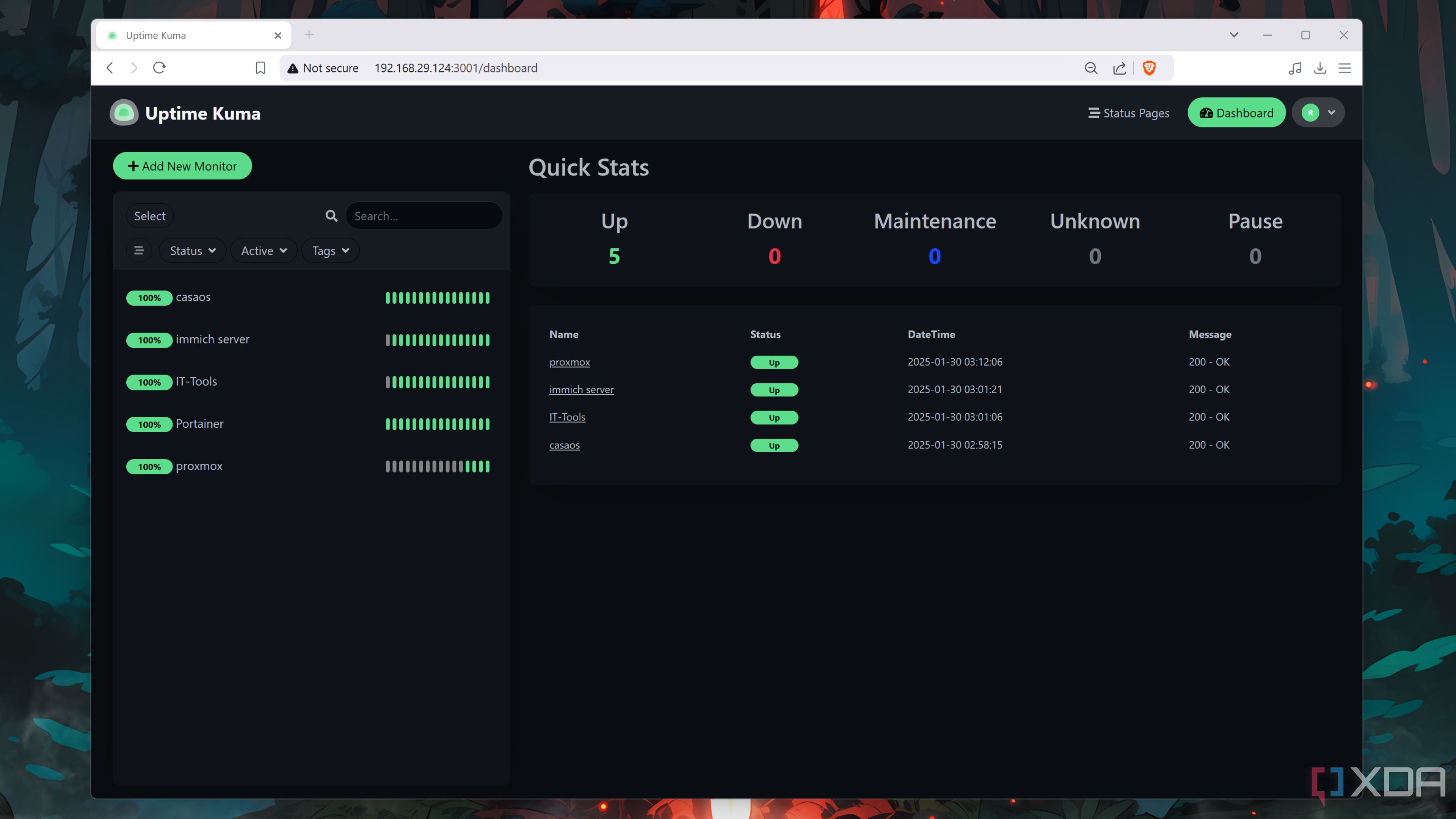Click the Add New Monitor button
Screen dimensions: 1456x819
tap(182, 166)
